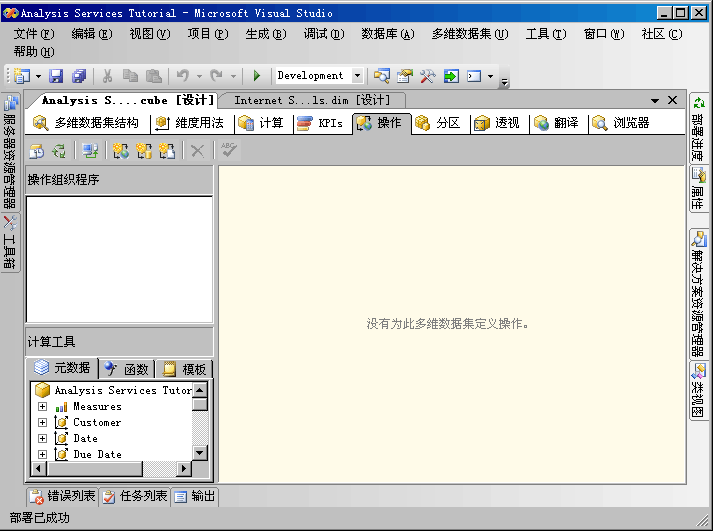The image size is (713, 531).
Task: Open the 输出 panel
Action: (195, 496)
